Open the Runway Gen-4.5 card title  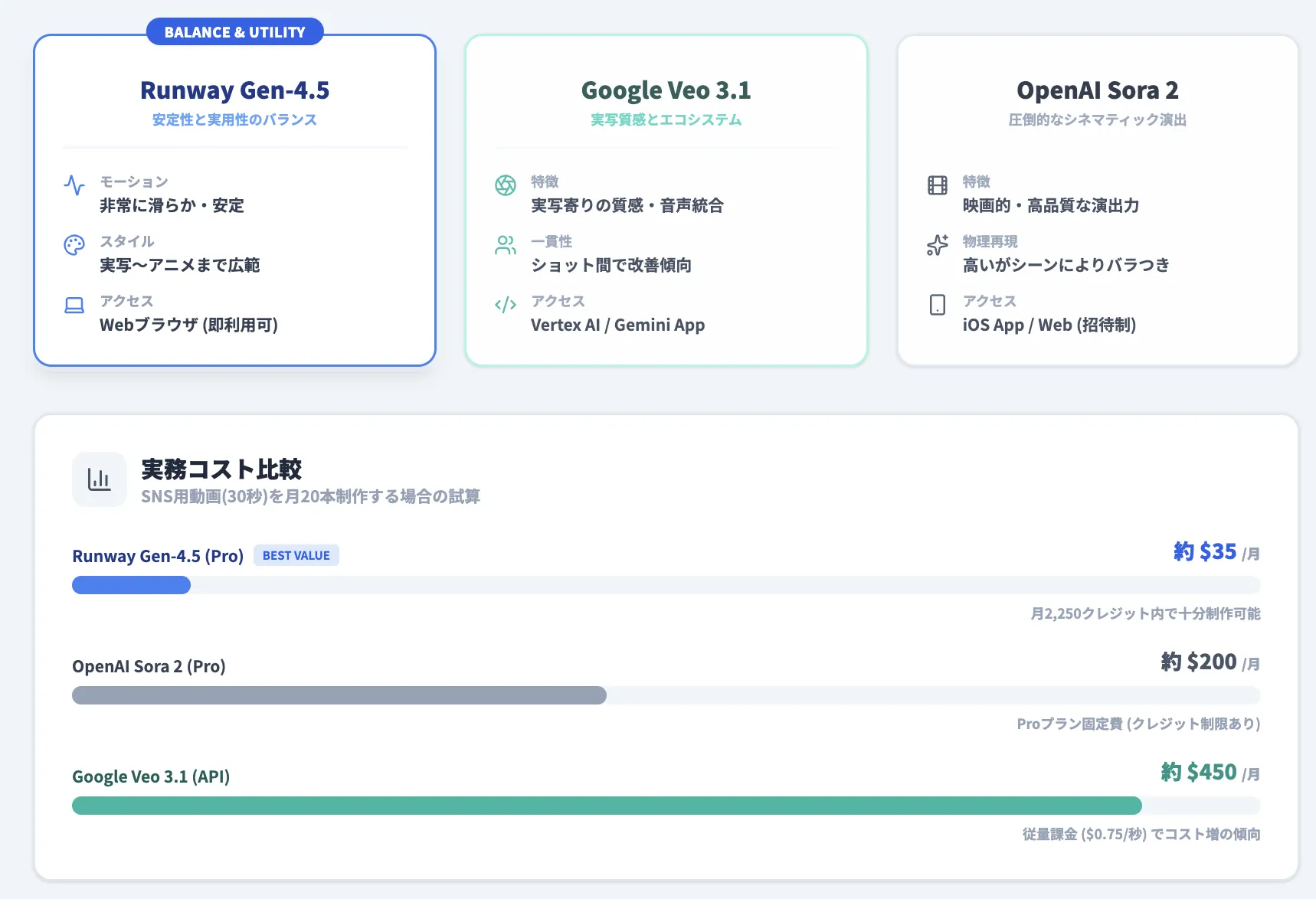[234, 90]
